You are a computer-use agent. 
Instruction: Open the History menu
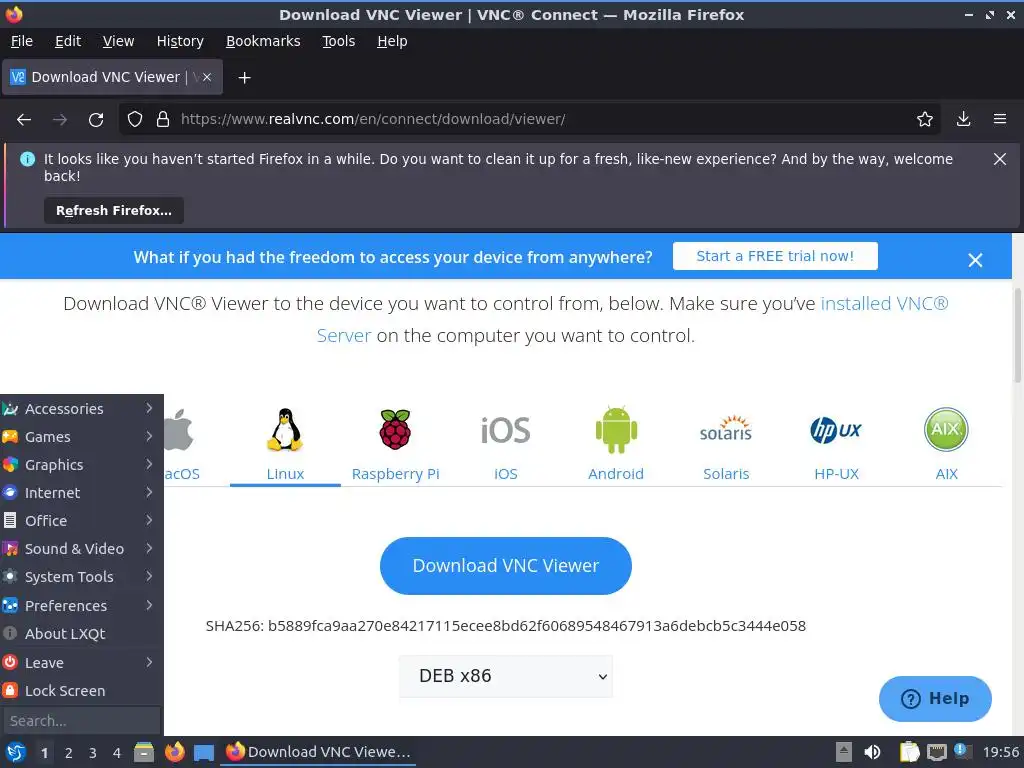pyautogui.click(x=180, y=41)
